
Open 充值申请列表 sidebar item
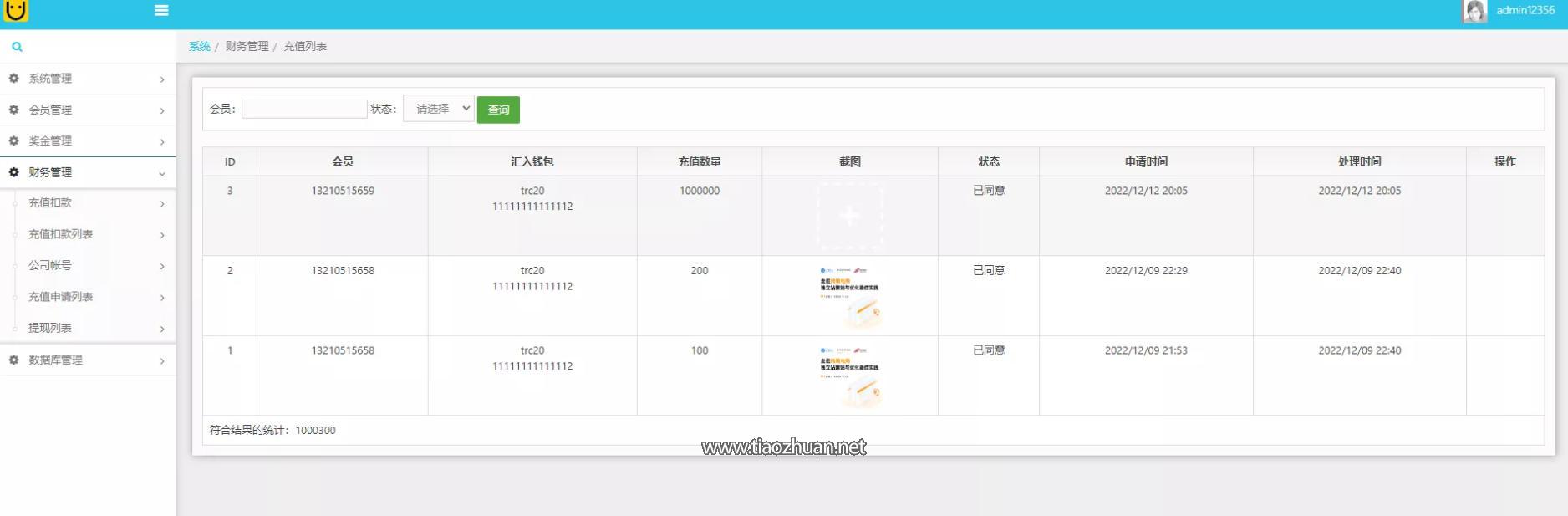tap(60, 297)
